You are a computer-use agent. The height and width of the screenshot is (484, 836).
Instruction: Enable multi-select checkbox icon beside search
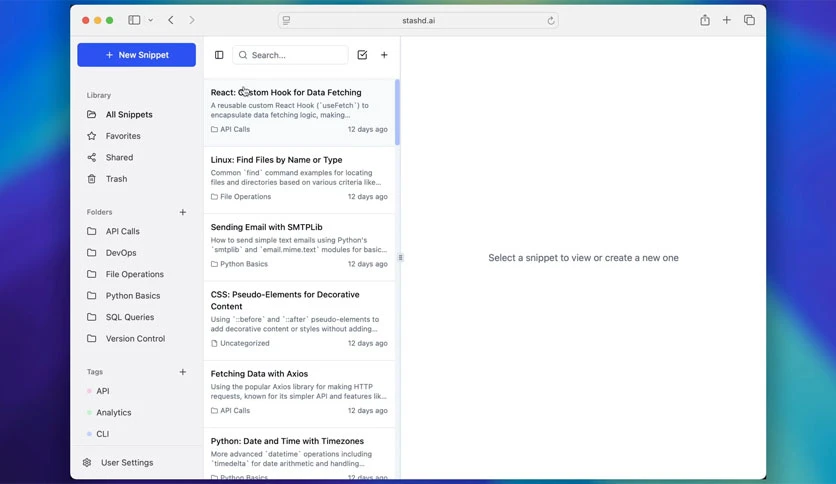[x=362, y=55]
